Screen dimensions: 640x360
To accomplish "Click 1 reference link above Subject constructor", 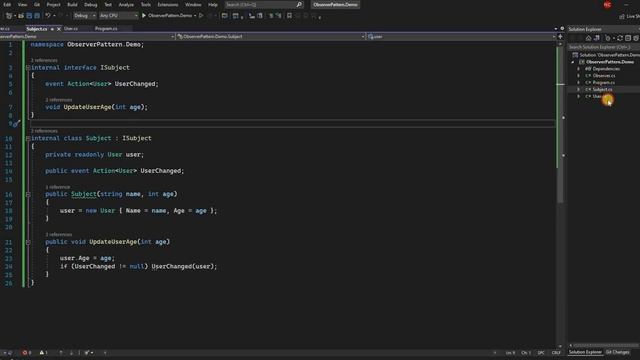I will click(58, 187).
